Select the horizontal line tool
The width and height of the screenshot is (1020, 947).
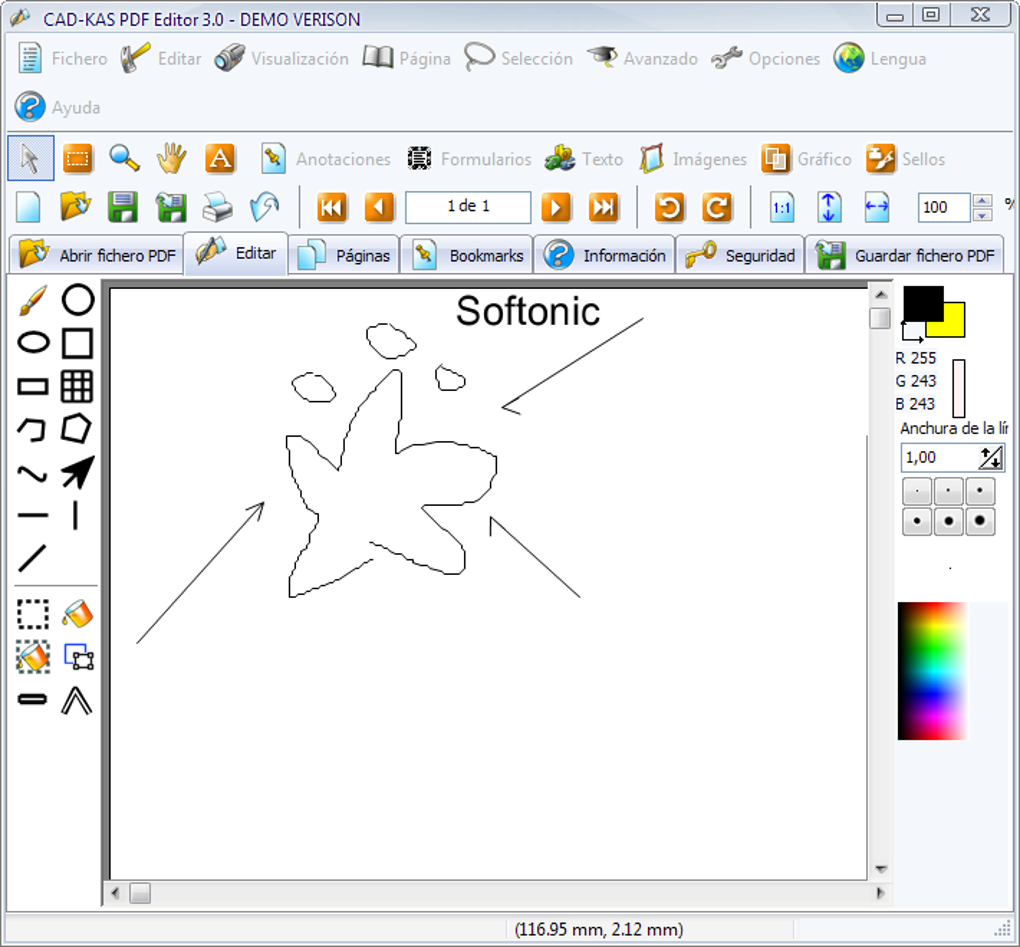click(x=33, y=515)
